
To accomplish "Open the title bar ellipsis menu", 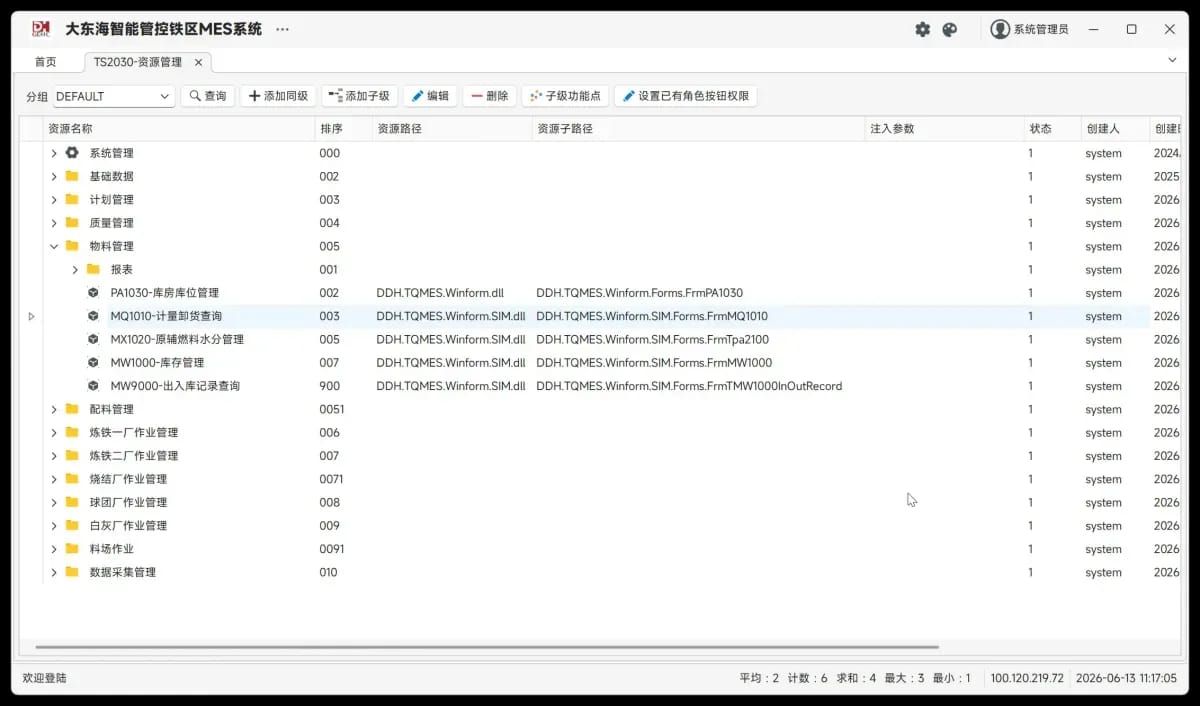I will (282, 29).
